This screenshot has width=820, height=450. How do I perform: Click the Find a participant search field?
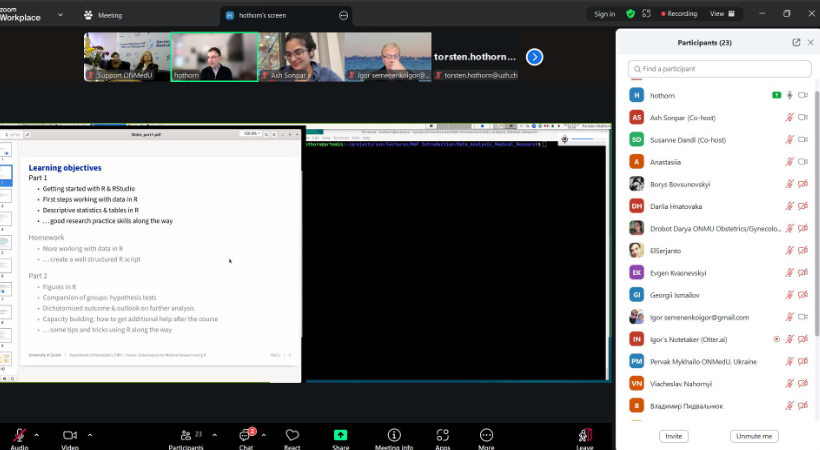[x=718, y=69]
